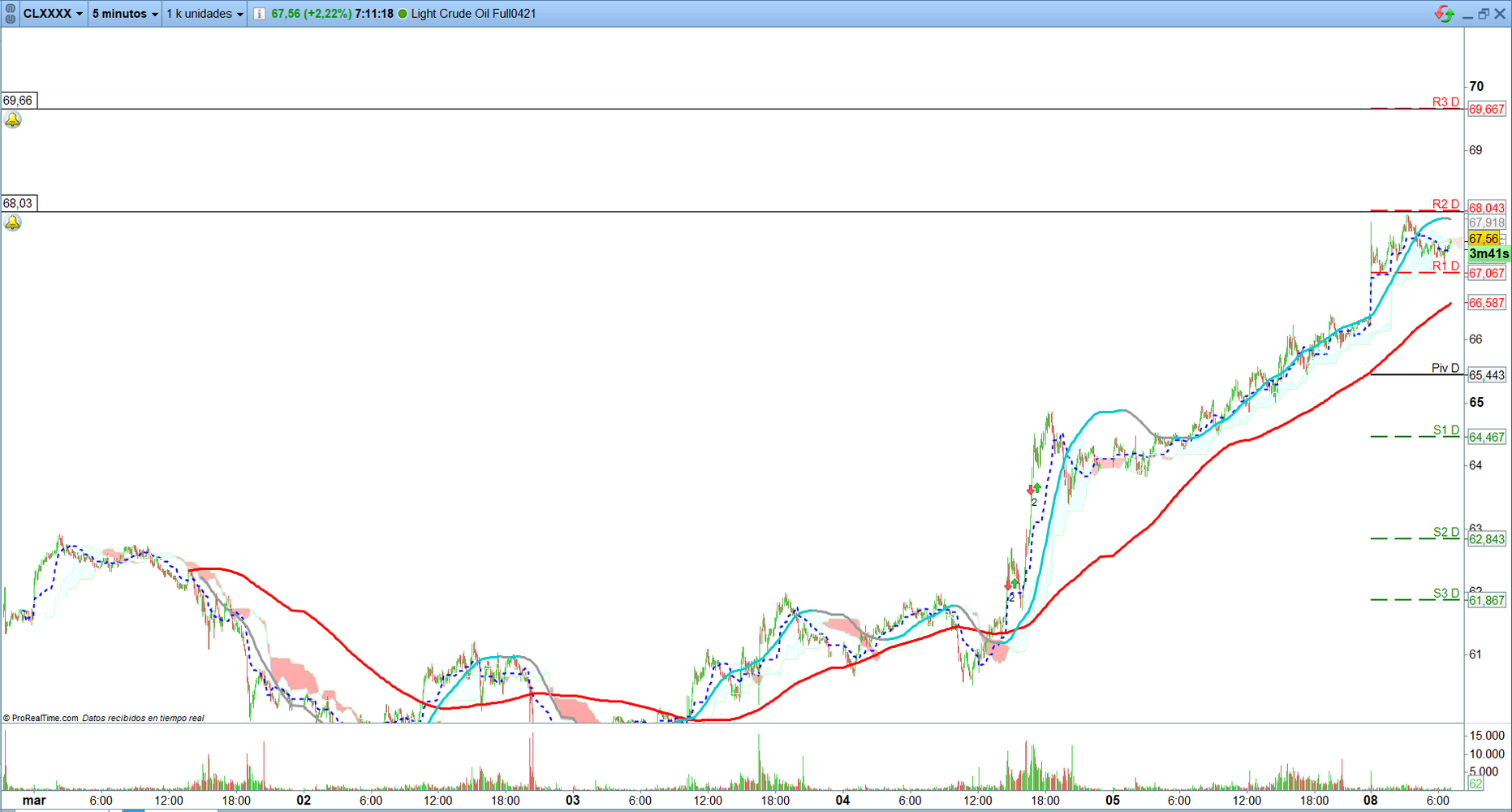Click the R3 D pivot label

point(1445,102)
